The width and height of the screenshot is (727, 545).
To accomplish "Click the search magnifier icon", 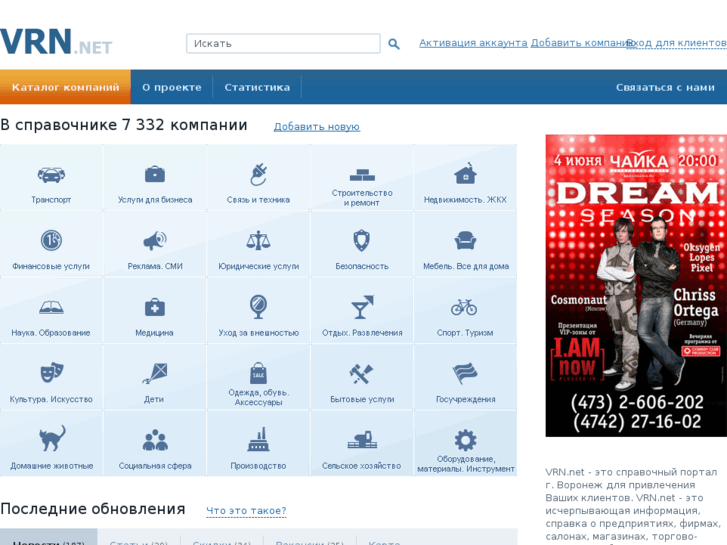I will (394, 44).
